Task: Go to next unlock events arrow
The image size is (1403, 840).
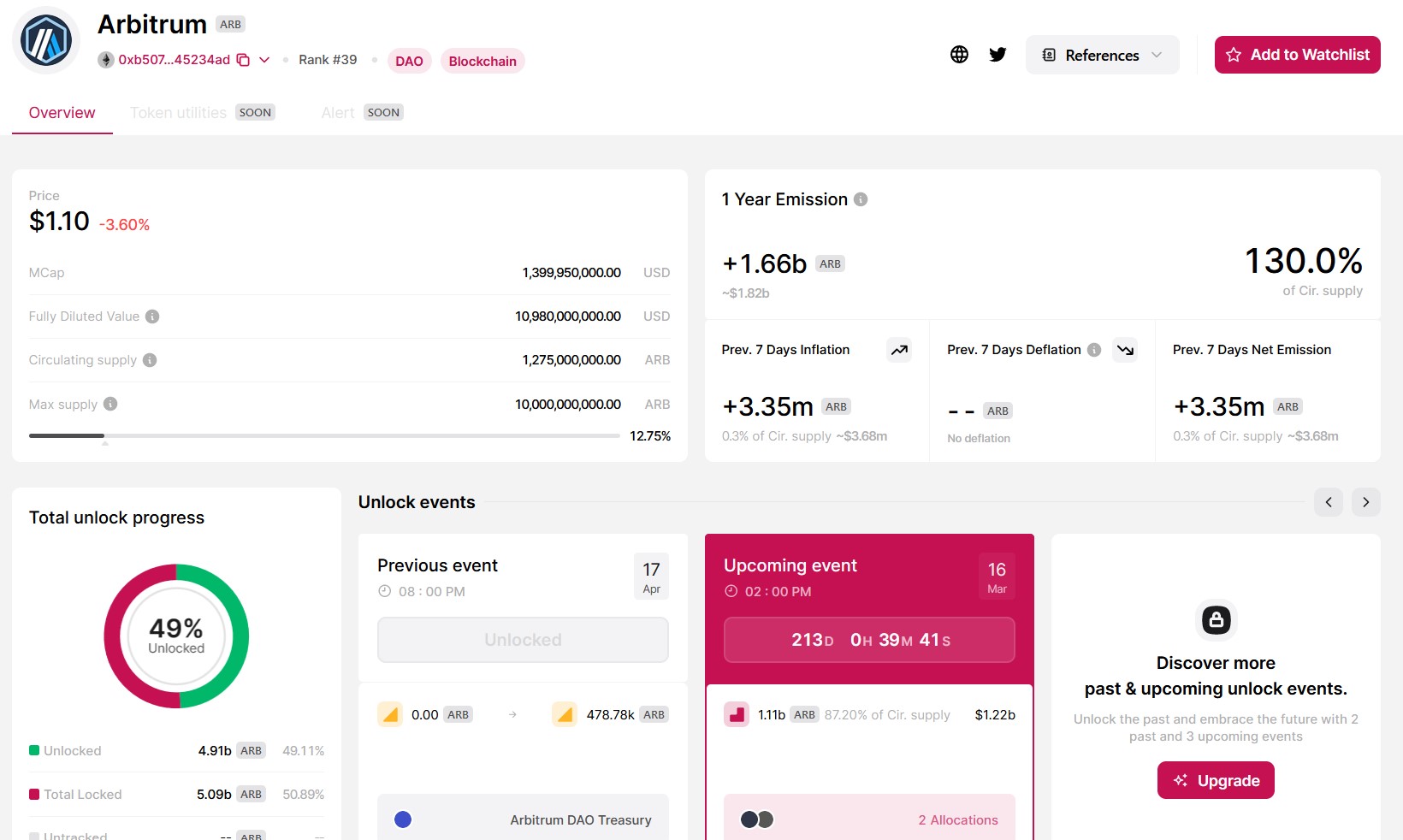Action: (1366, 502)
